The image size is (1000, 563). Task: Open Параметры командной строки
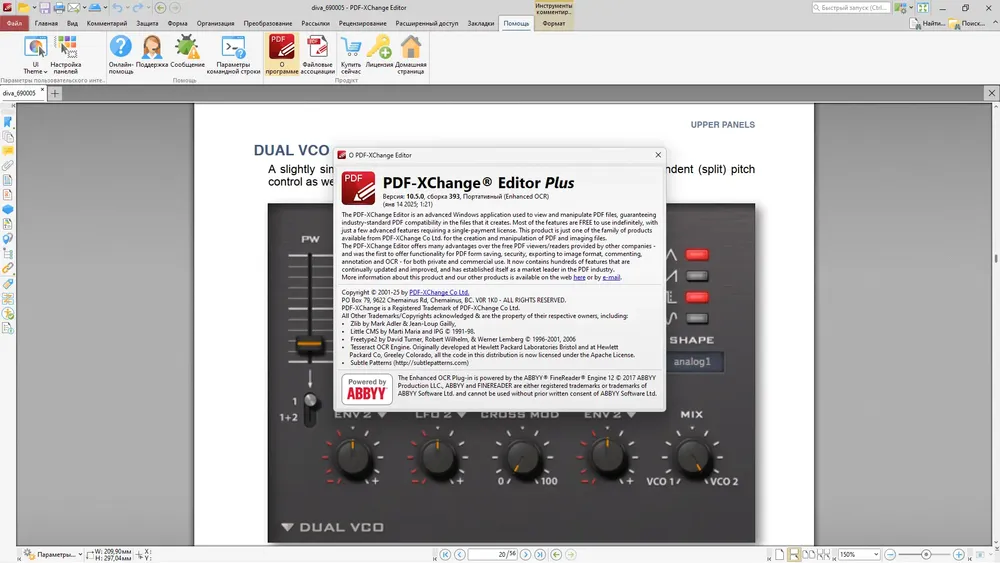click(x=233, y=55)
